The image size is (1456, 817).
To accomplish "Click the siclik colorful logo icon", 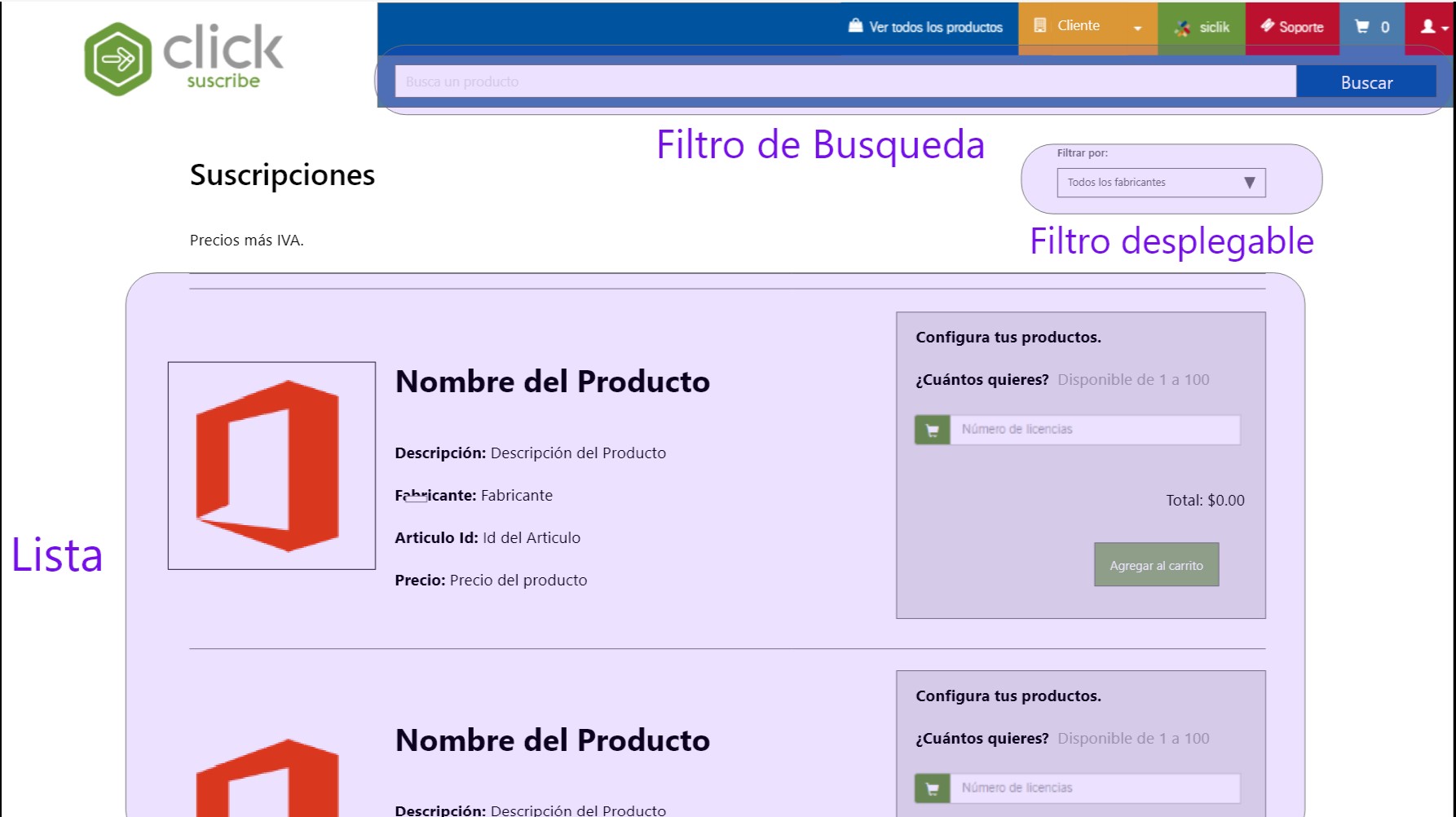I will [x=1182, y=28].
